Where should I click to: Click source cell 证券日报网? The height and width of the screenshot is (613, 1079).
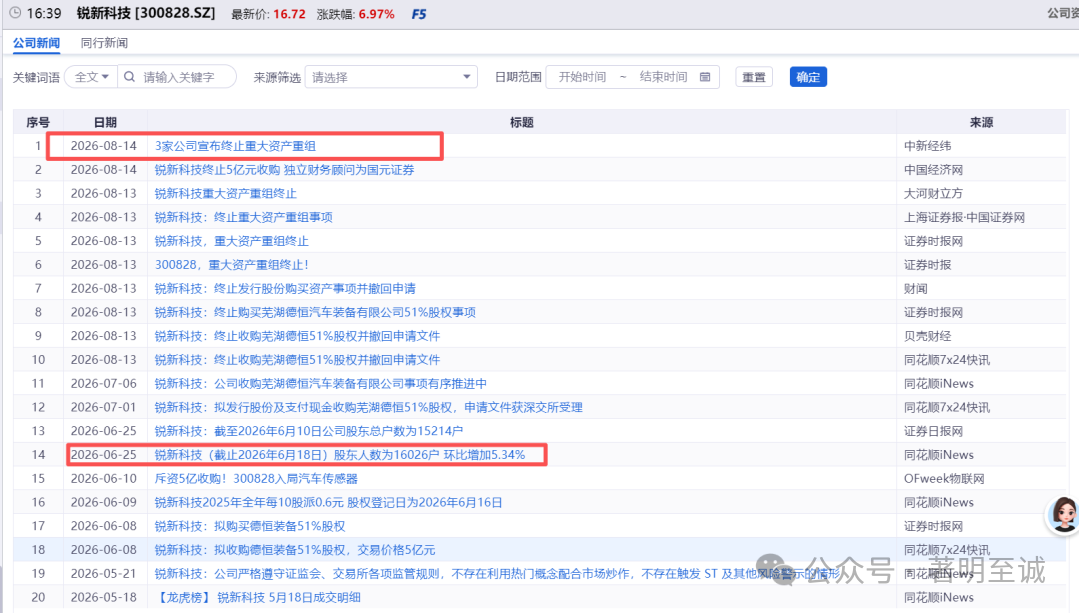(x=933, y=431)
